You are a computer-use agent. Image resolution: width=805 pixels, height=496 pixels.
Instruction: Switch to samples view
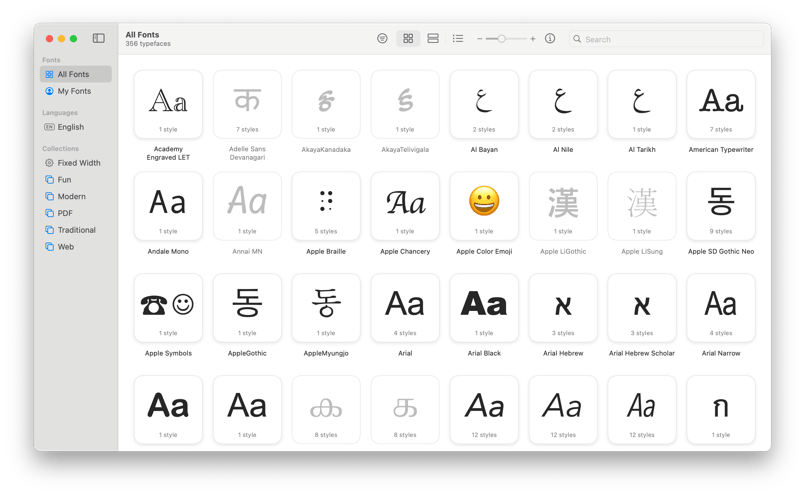pos(433,39)
